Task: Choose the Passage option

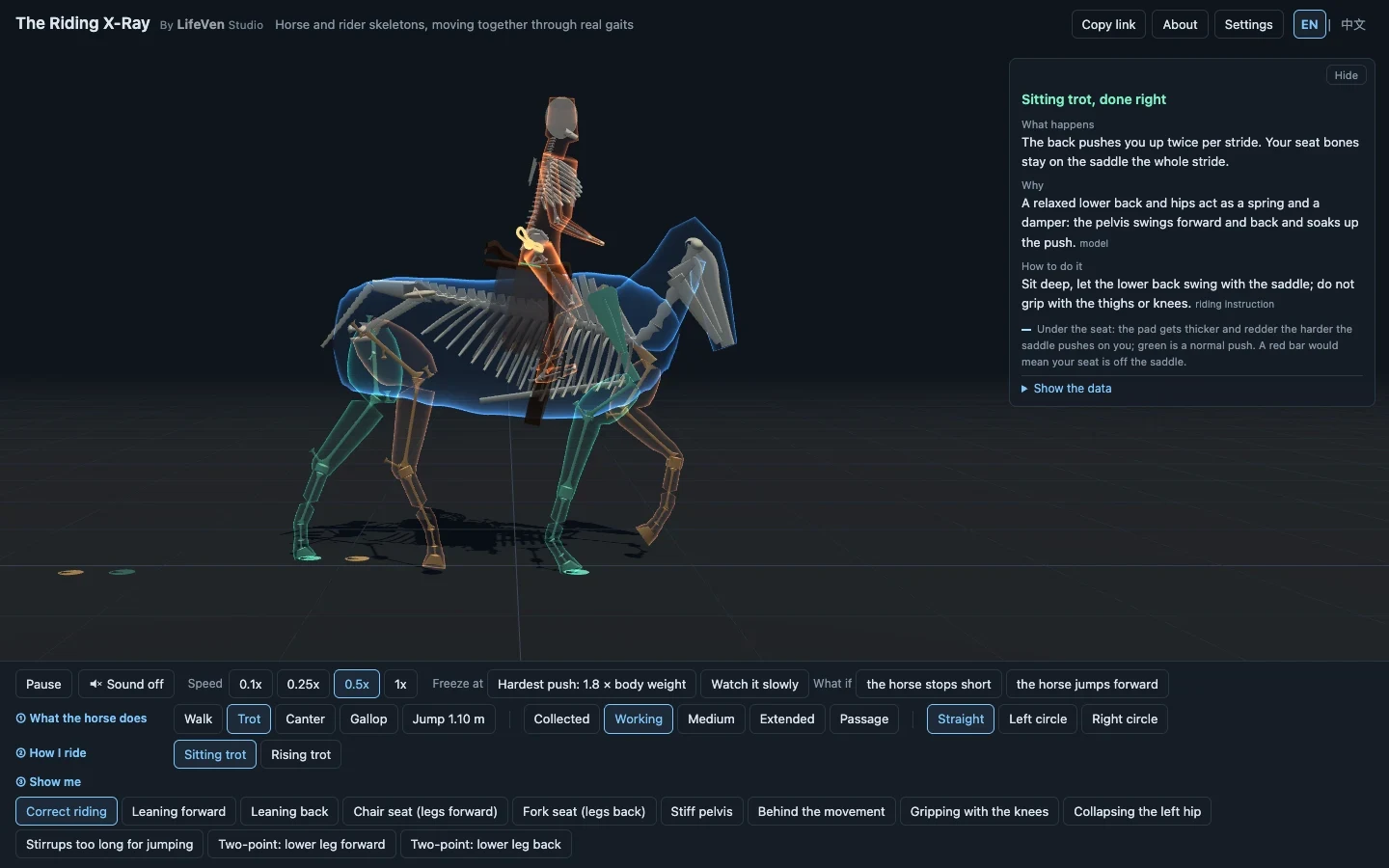Action: pyautogui.click(x=864, y=719)
